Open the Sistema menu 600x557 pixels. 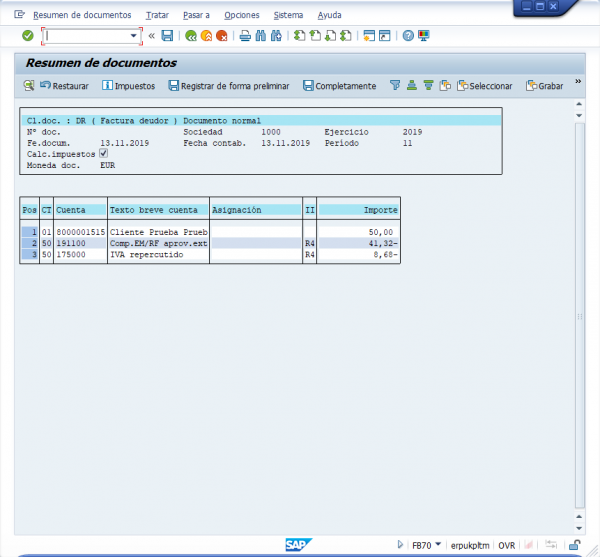click(x=288, y=15)
